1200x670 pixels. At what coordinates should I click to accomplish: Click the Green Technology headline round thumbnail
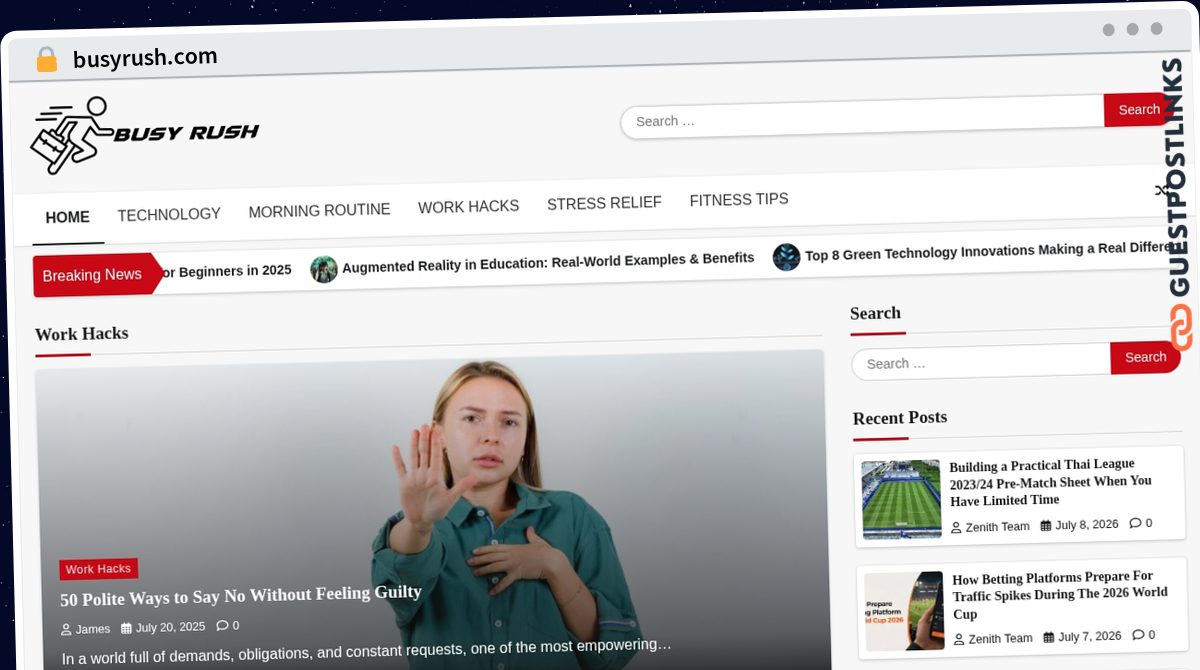tap(787, 257)
